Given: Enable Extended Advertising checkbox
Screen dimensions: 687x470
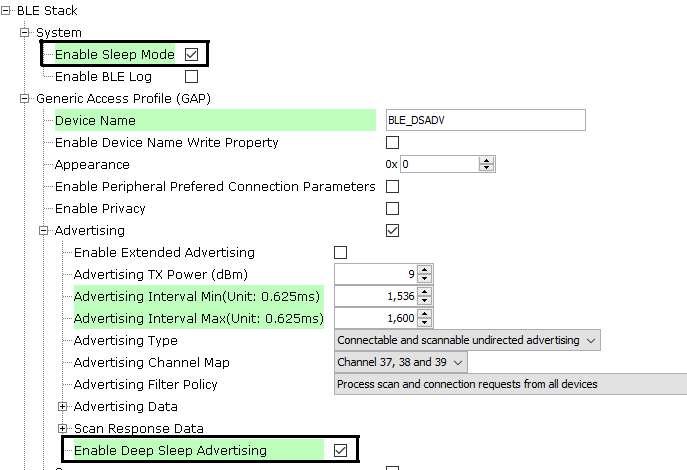Looking at the screenshot, I should pyautogui.click(x=340, y=252).
